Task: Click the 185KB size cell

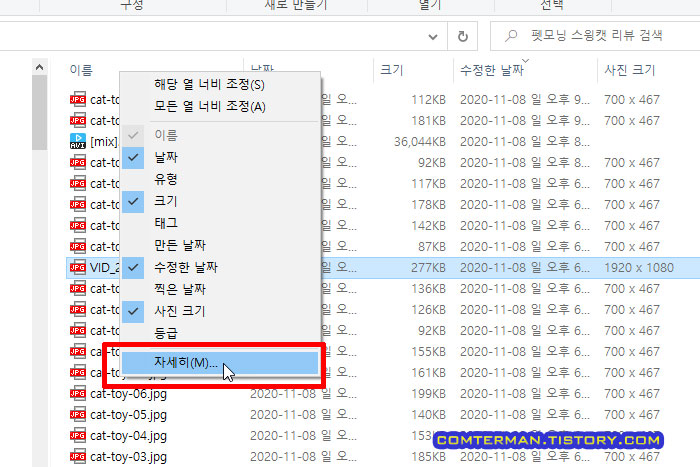Action: 428,457
